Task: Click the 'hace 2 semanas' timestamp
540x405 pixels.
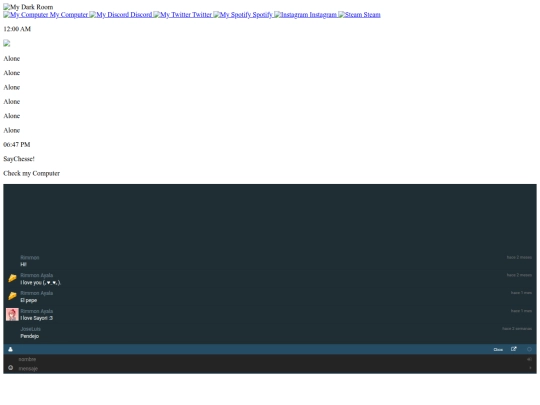Action: [517, 329]
